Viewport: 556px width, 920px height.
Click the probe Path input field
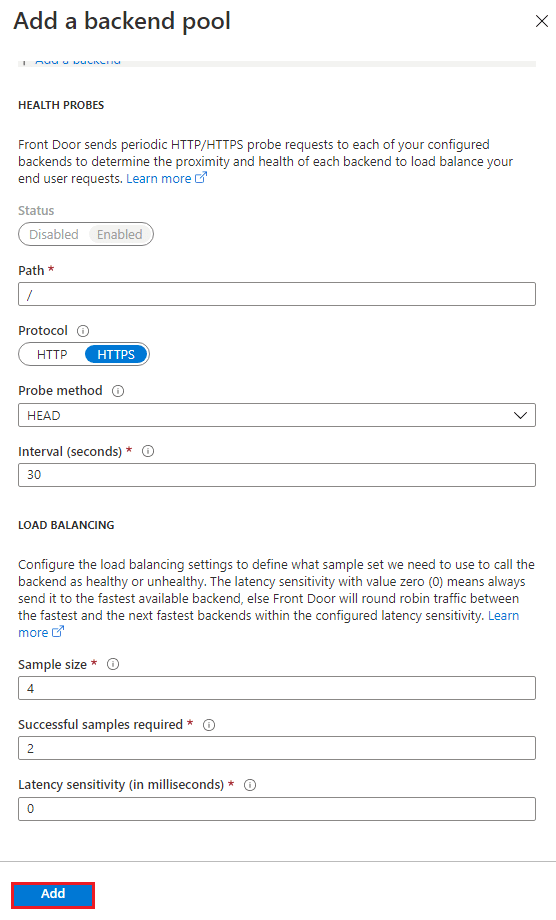(x=277, y=294)
